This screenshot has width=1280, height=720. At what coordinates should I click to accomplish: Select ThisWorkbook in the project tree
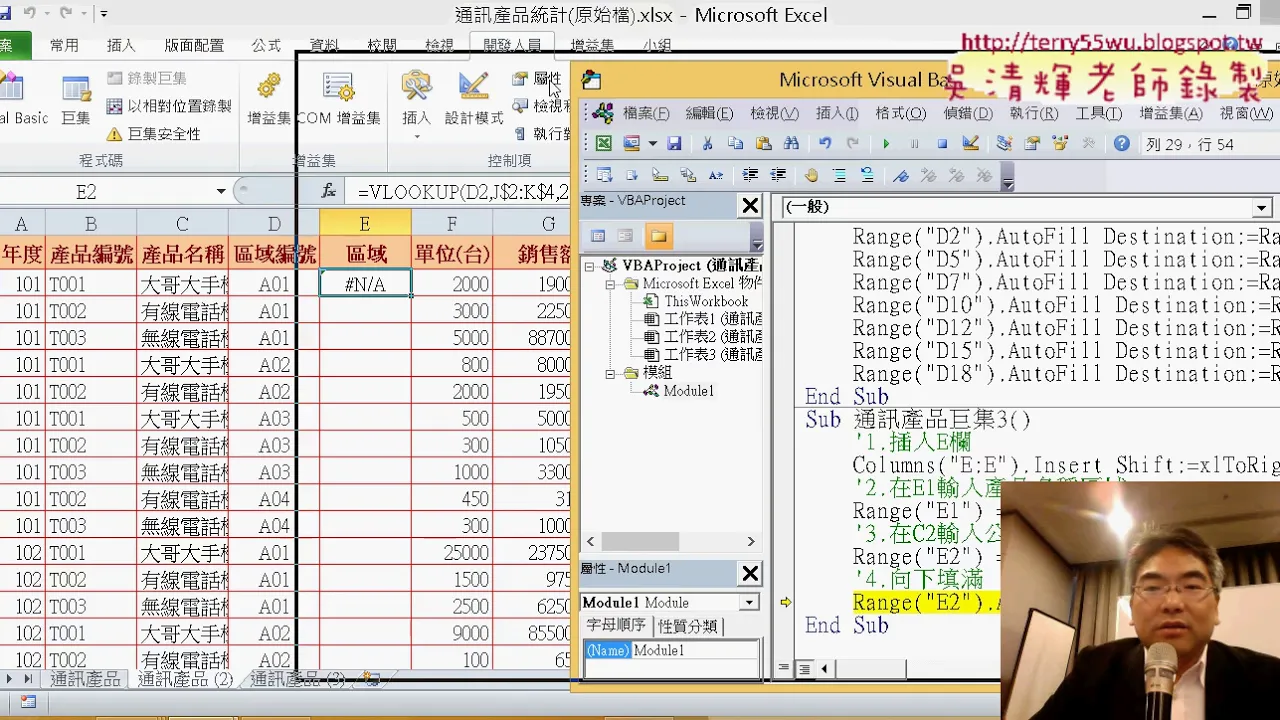(x=705, y=301)
